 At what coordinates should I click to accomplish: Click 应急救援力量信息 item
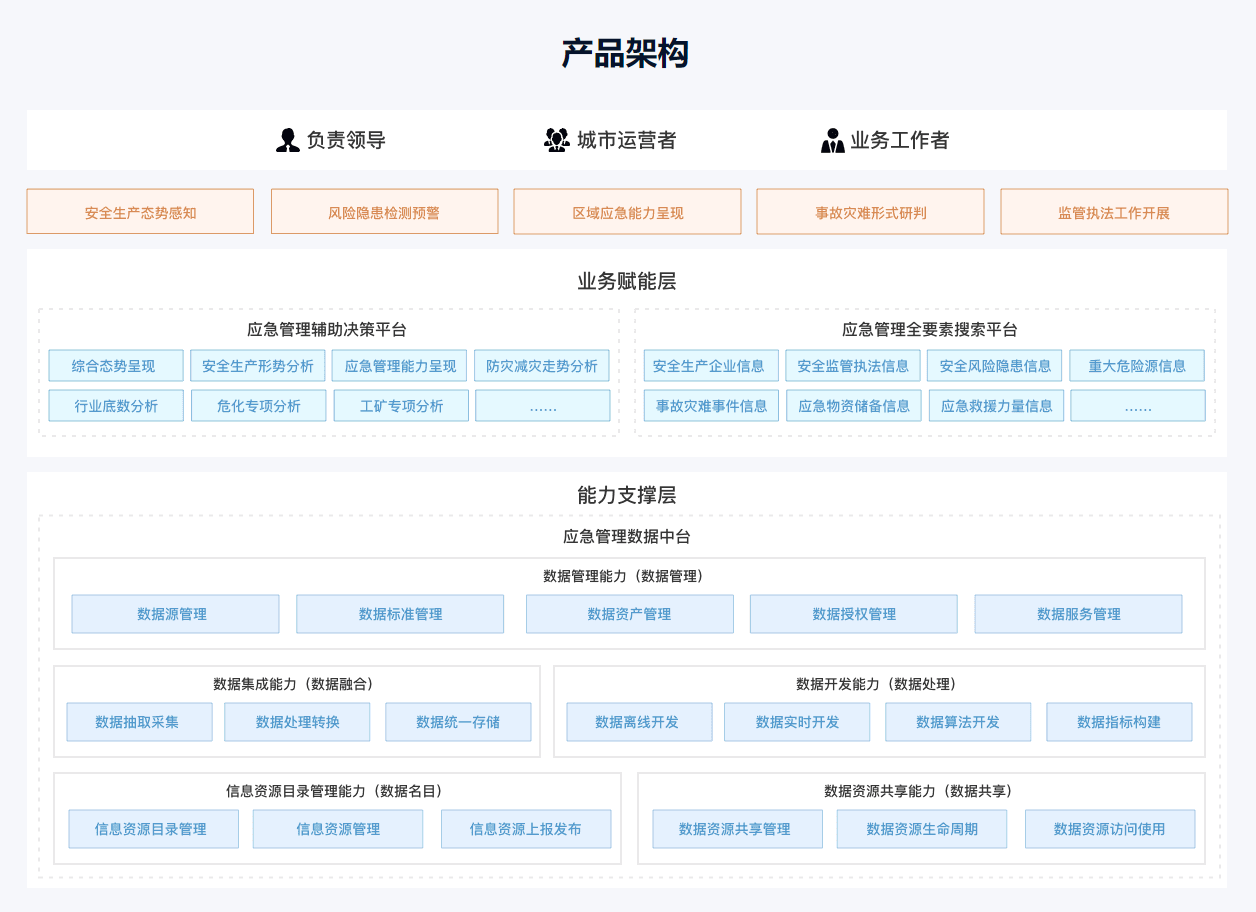pos(996,406)
